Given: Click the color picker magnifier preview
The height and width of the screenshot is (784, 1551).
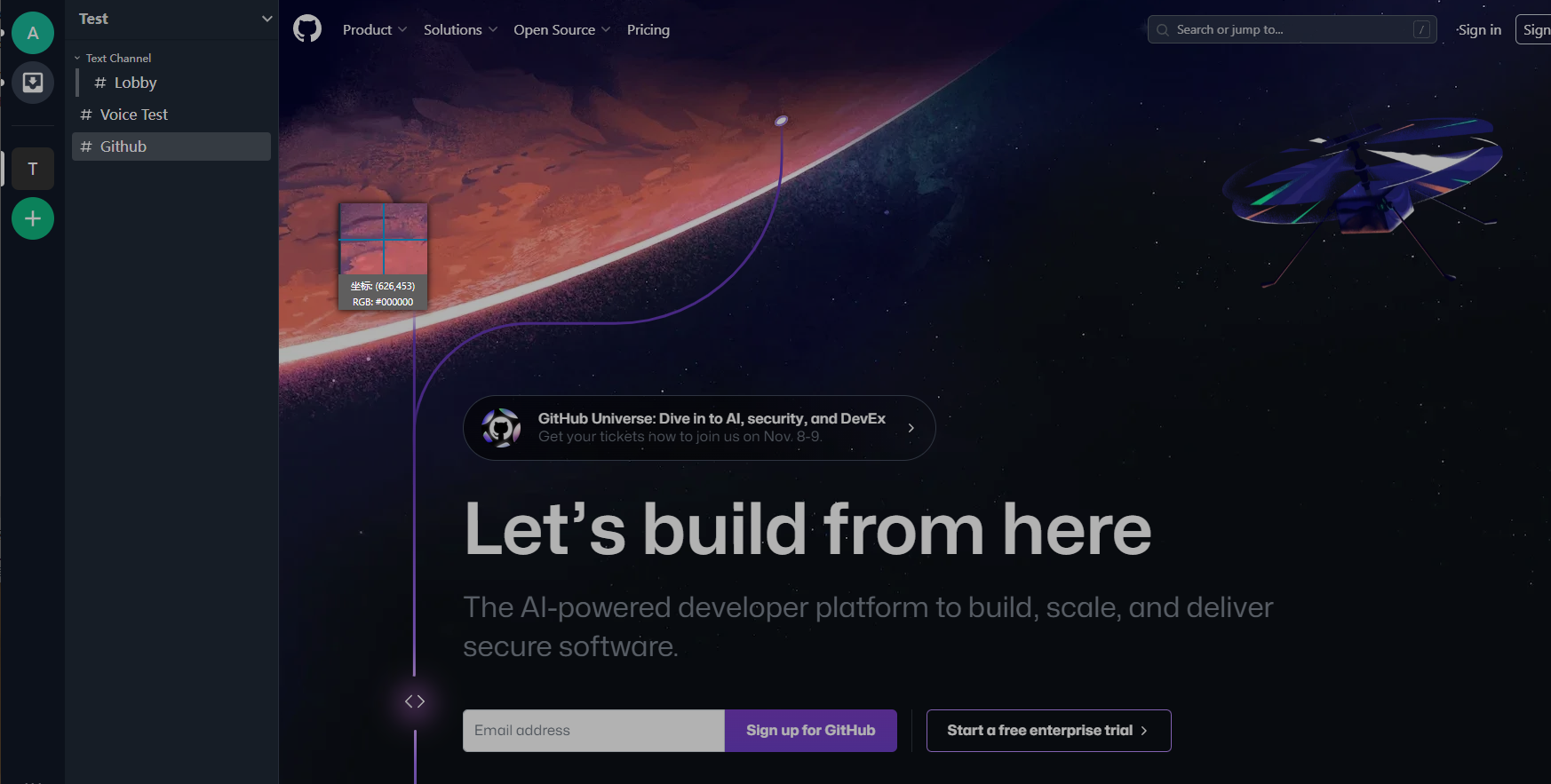Looking at the screenshot, I should click(x=384, y=239).
